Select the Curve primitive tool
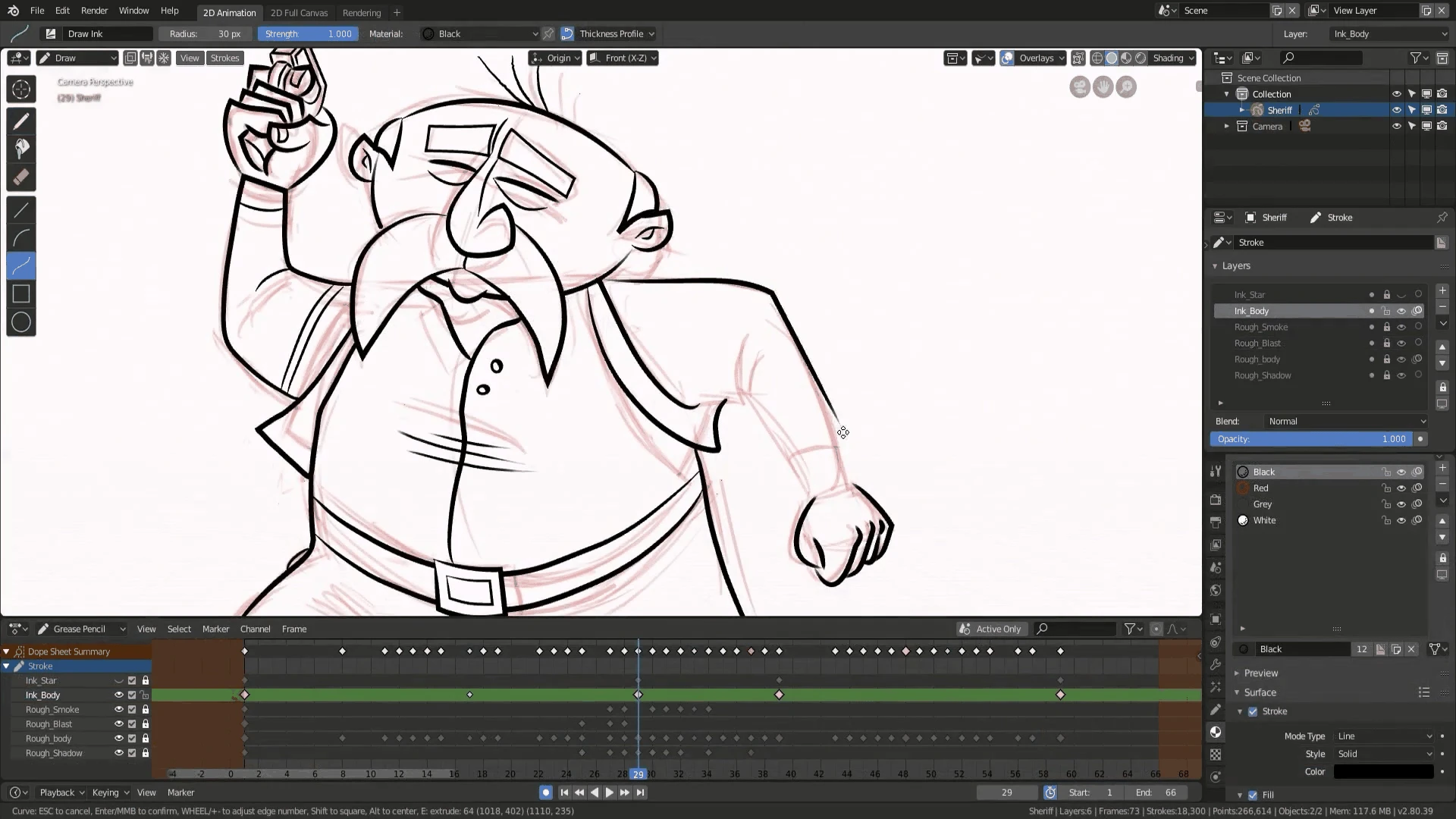The height and width of the screenshot is (819, 1456). coord(21,266)
